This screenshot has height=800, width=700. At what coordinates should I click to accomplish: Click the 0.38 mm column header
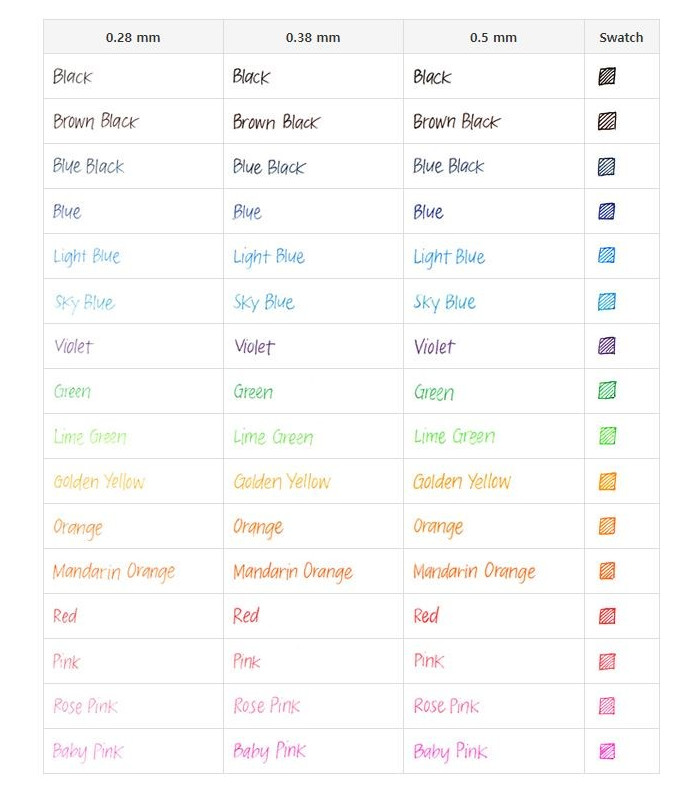[313, 37]
